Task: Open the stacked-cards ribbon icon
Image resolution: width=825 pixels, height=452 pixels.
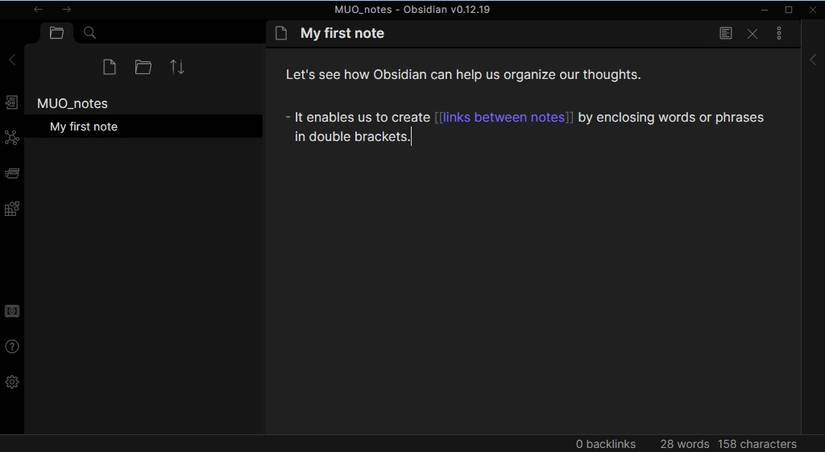Action: tap(12, 173)
